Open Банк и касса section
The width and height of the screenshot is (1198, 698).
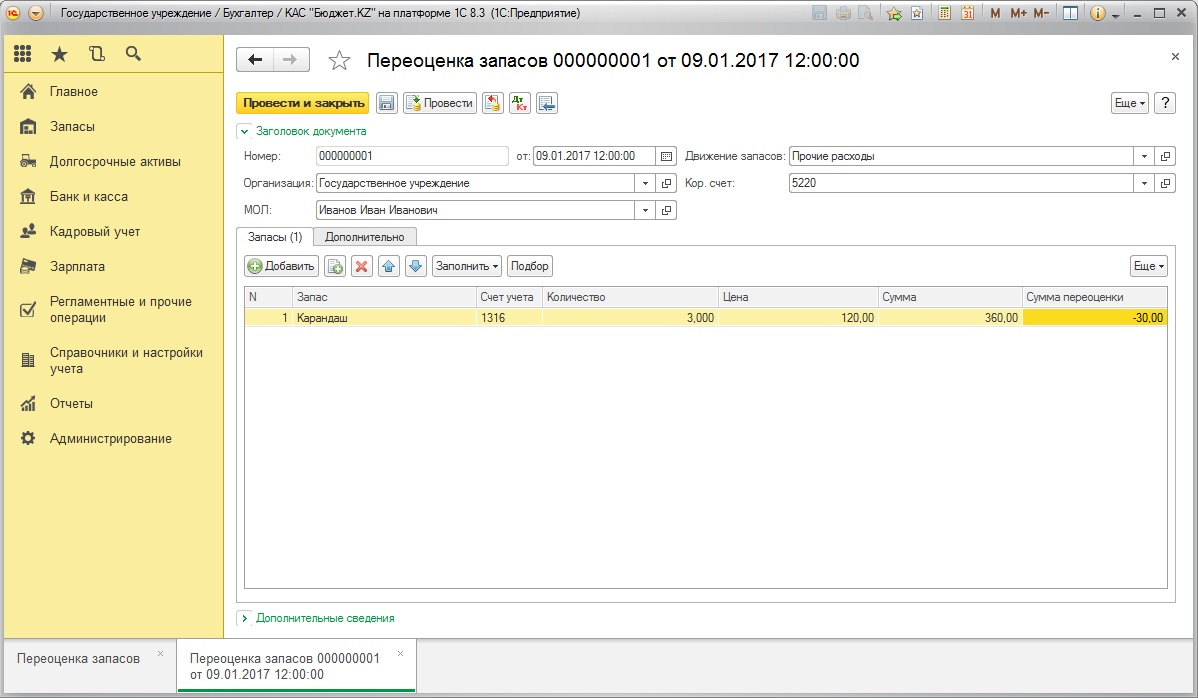coord(89,197)
